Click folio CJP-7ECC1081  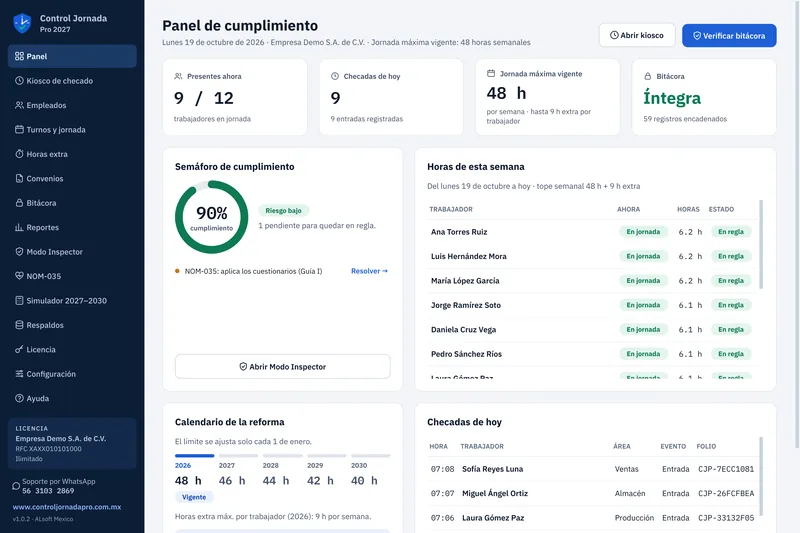(x=726, y=469)
